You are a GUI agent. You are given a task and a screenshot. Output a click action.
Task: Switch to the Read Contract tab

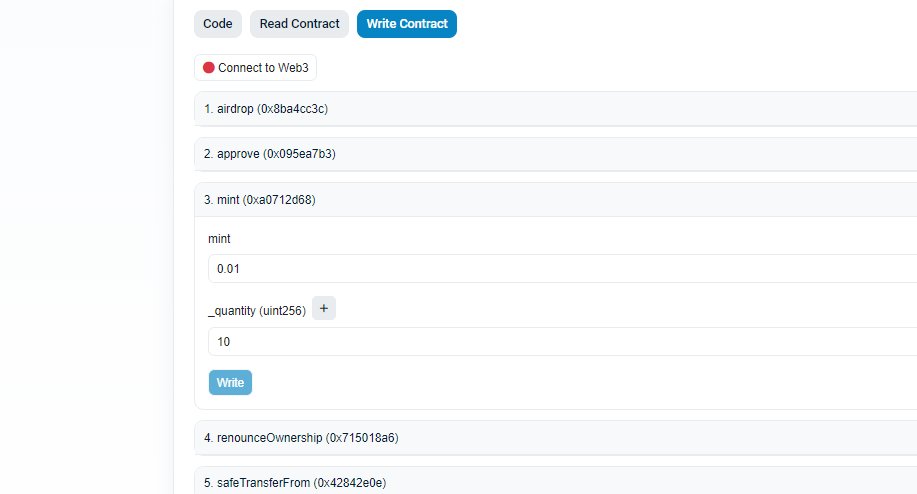pos(299,24)
